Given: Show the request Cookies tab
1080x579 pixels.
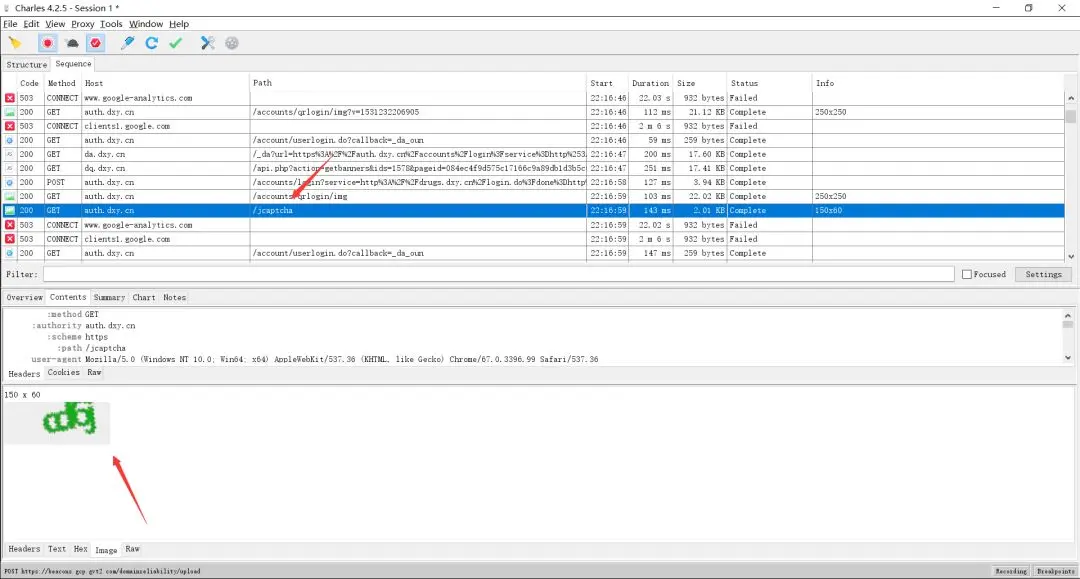Looking at the screenshot, I should tap(63, 372).
